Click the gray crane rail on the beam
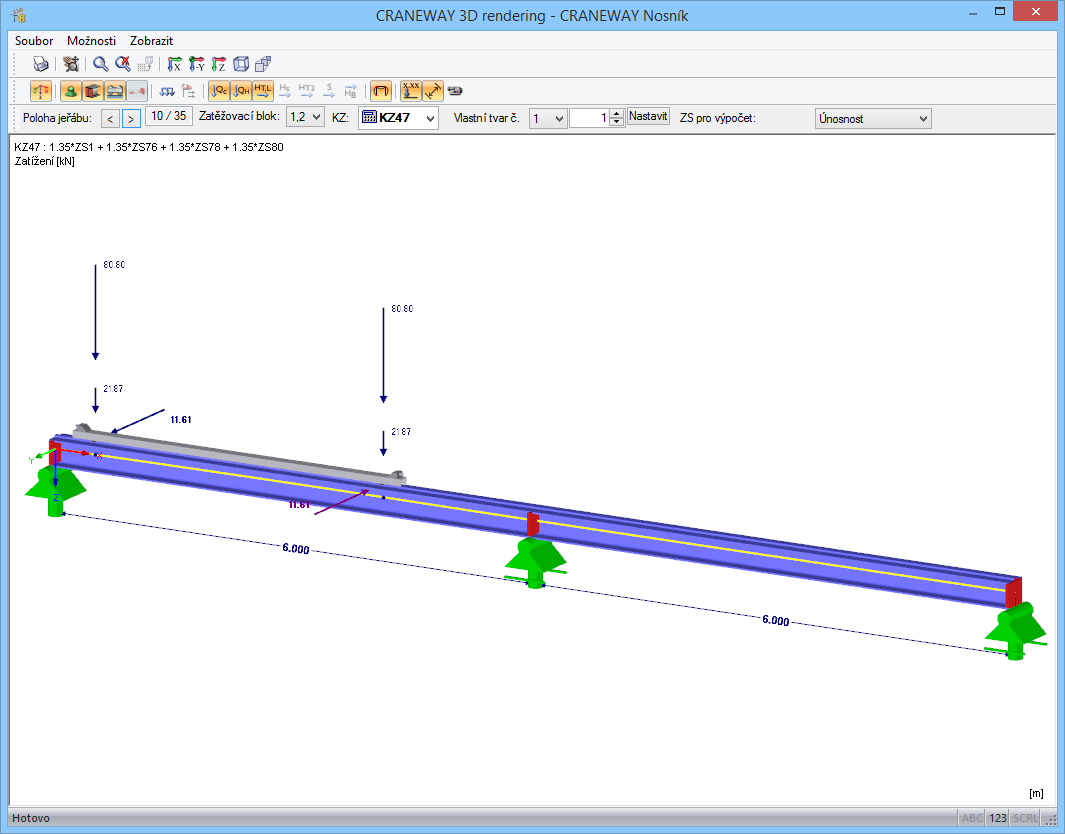The width and height of the screenshot is (1065, 834). (238, 454)
